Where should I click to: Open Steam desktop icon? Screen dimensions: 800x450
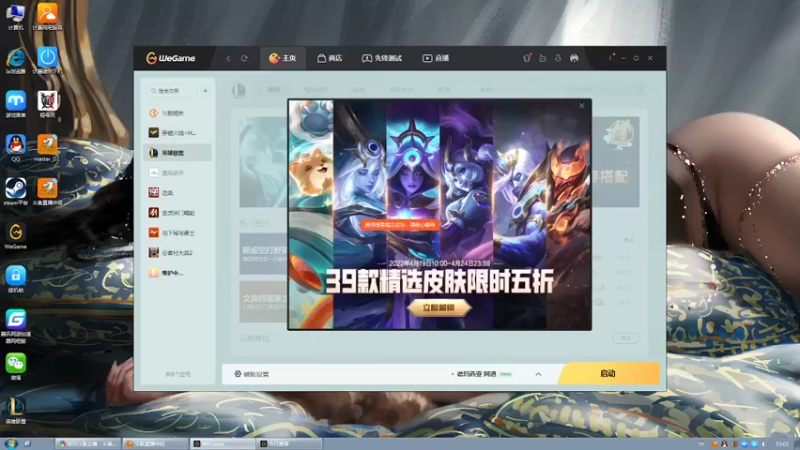click(x=15, y=191)
